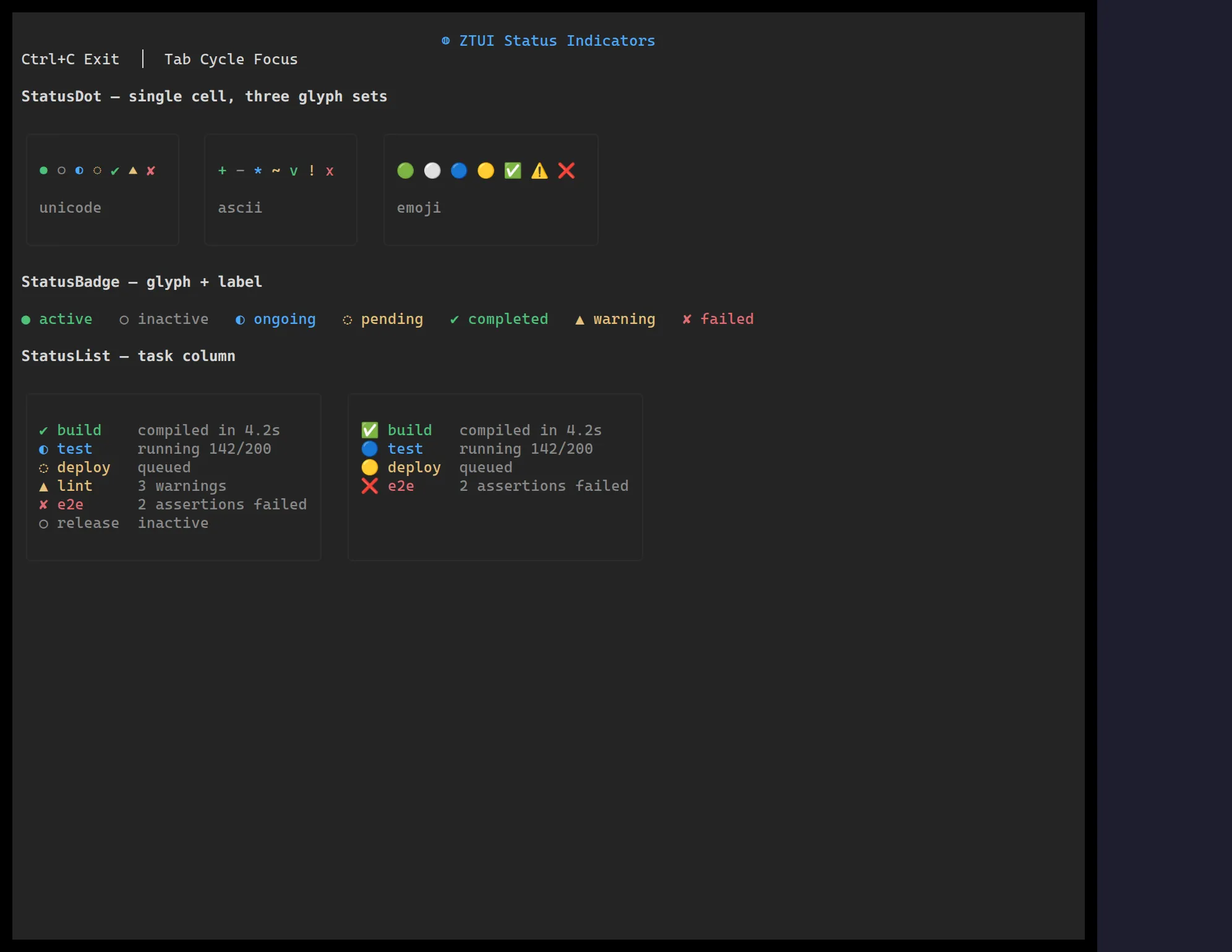This screenshot has width=1232, height=952.
Task: Click the green checkmark in unicode card
Action: tap(115, 171)
